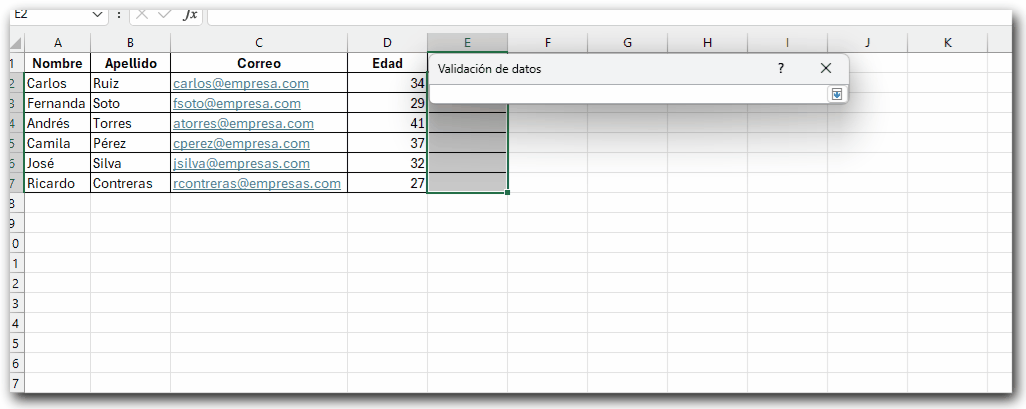Select column H header
The height and width of the screenshot is (409, 1026).
pyautogui.click(x=707, y=43)
